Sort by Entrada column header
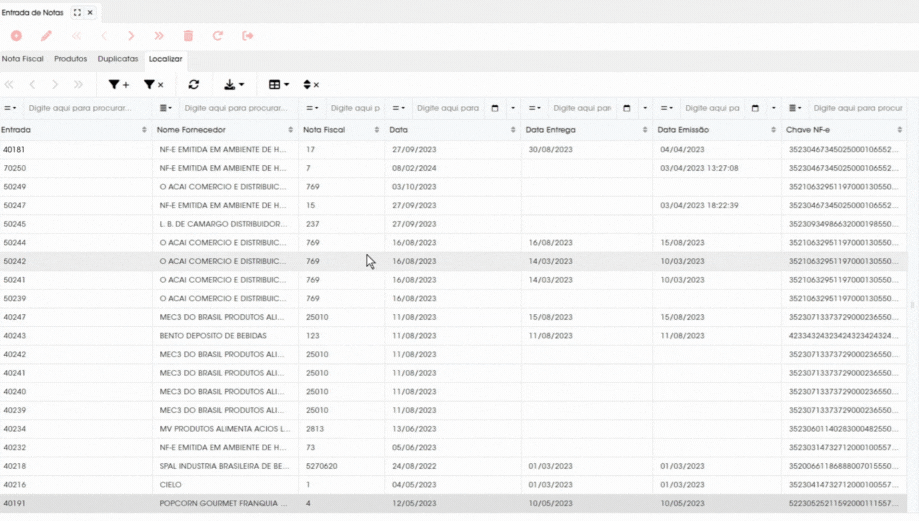 pyautogui.click(x=75, y=130)
